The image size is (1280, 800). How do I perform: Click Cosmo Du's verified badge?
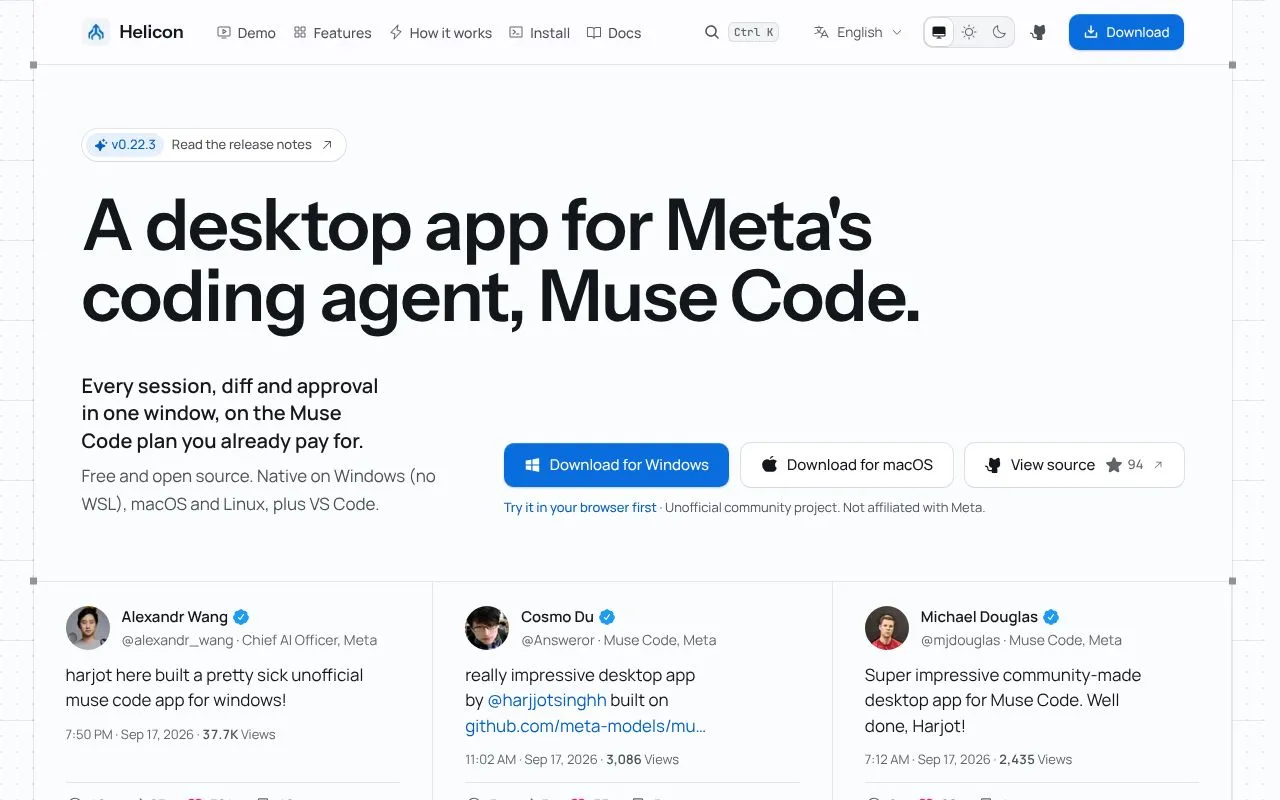click(607, 617)
